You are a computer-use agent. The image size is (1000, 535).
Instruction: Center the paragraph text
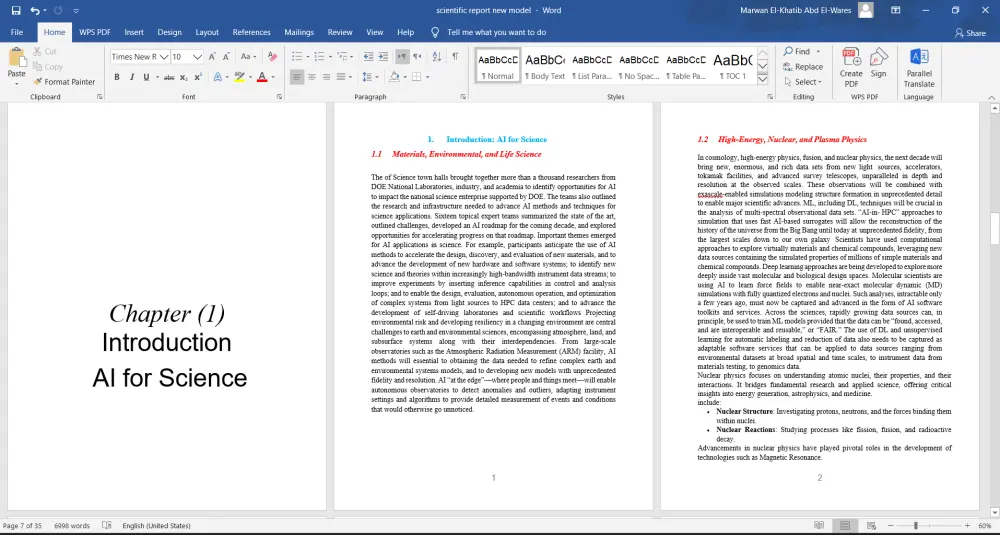pyautogui.click(x=311, y=77)
